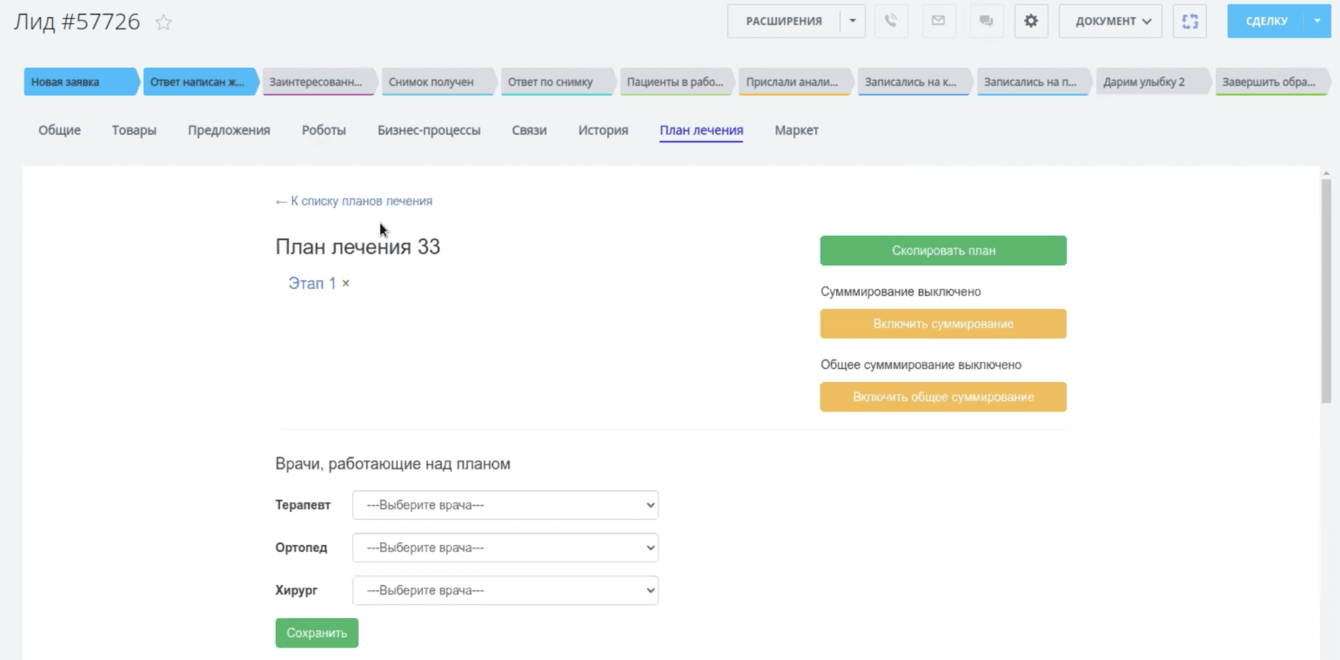The width and height of the screenshot is (1340, 660).
Task: Open settings gear icon
Action: (1031, 21)
